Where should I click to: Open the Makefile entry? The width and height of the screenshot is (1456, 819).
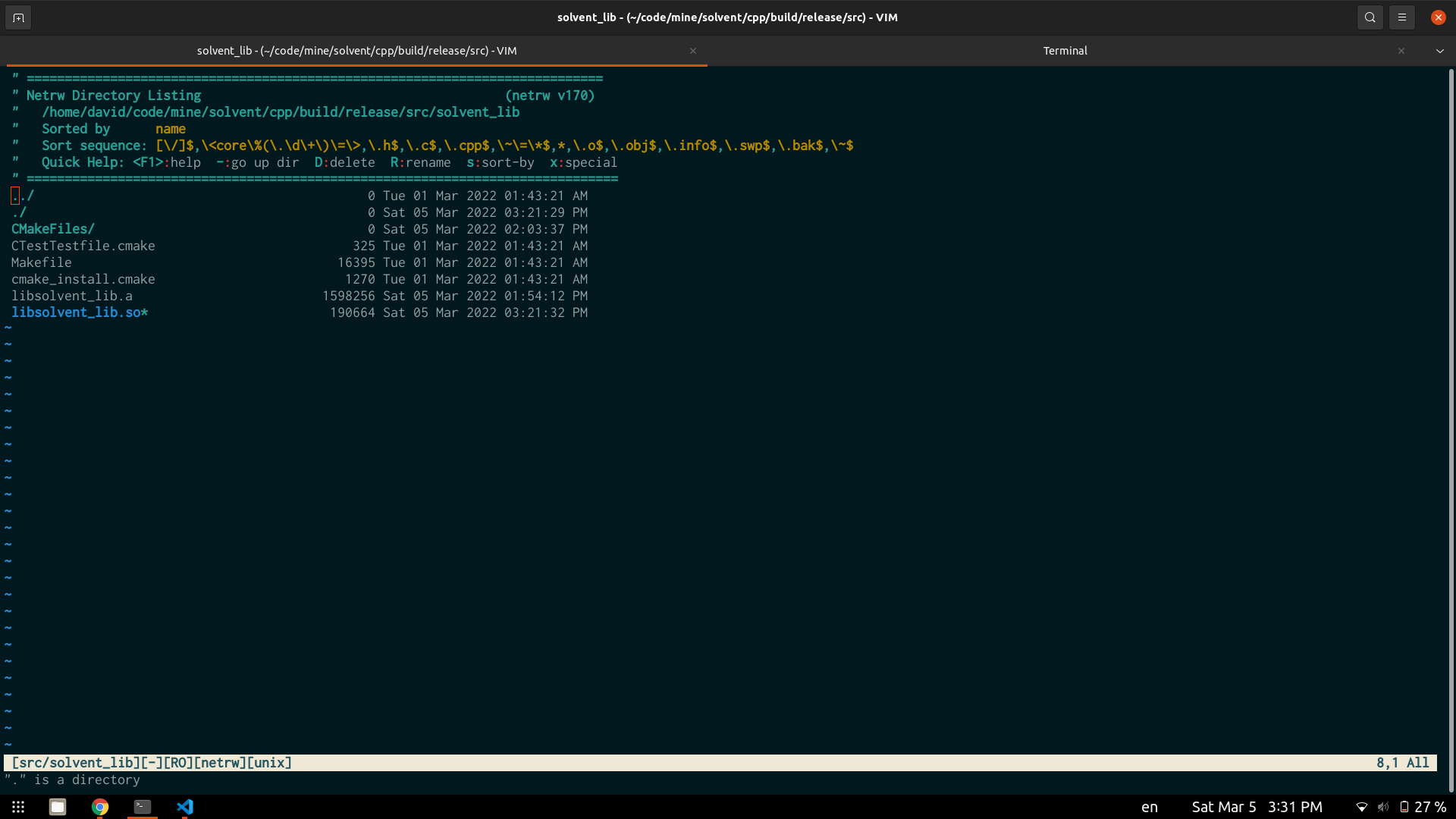click(42, 262)
